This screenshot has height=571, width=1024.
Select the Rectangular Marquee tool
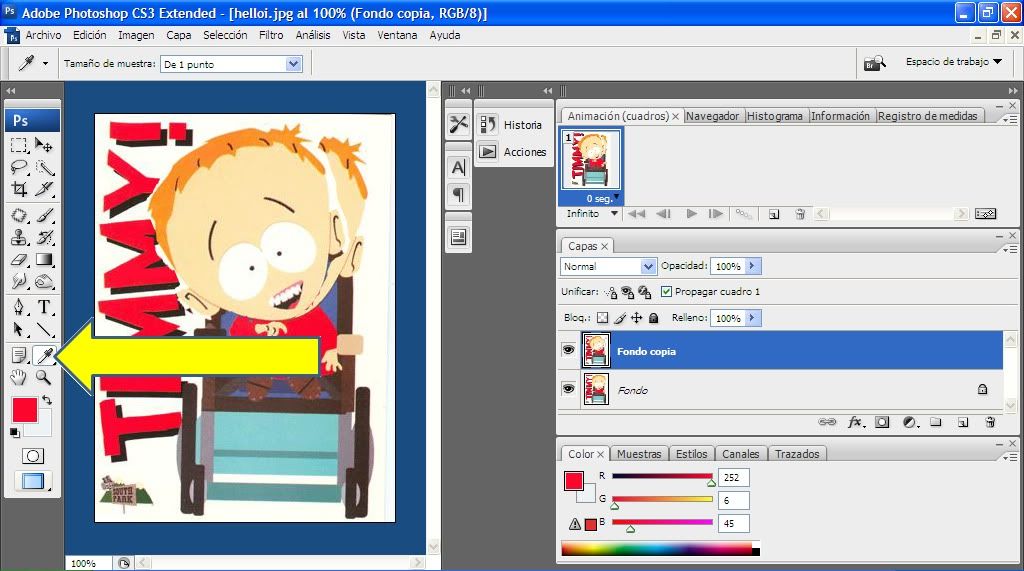19,144
